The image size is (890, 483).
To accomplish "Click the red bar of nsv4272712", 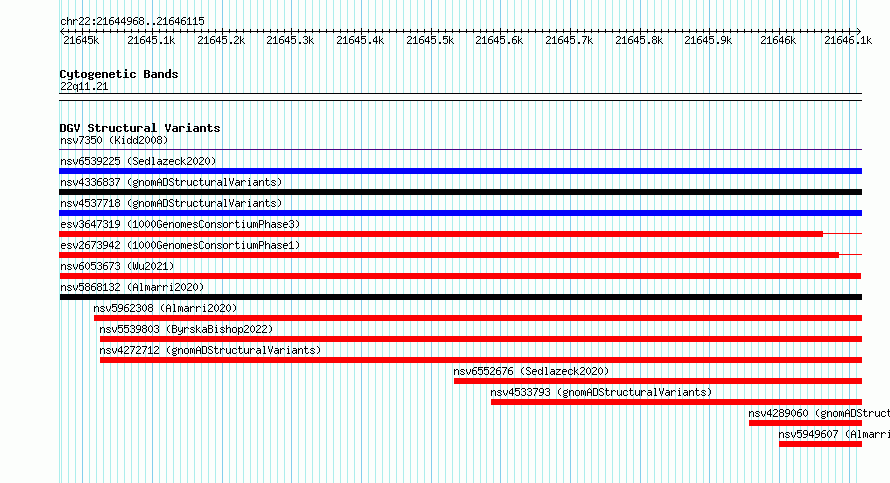I will 481,360.
